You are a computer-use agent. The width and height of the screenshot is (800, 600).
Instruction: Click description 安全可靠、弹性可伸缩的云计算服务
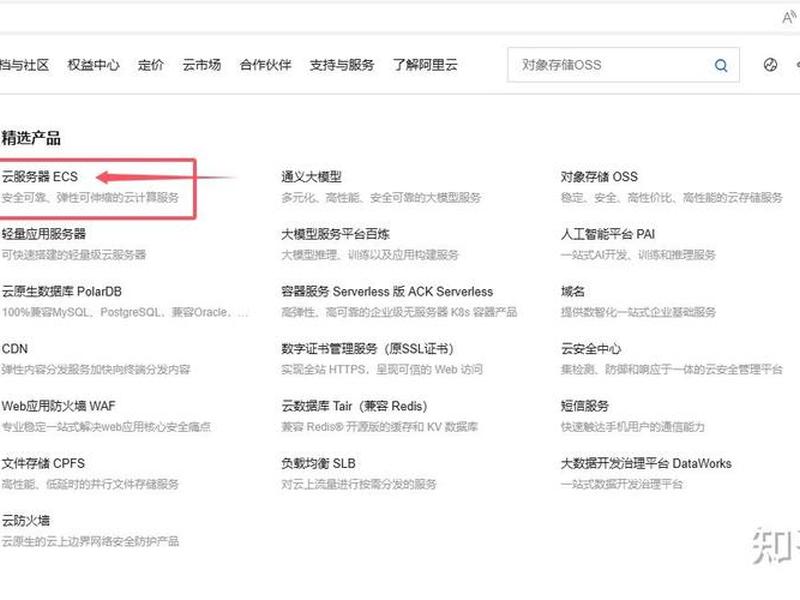[90, 197]
